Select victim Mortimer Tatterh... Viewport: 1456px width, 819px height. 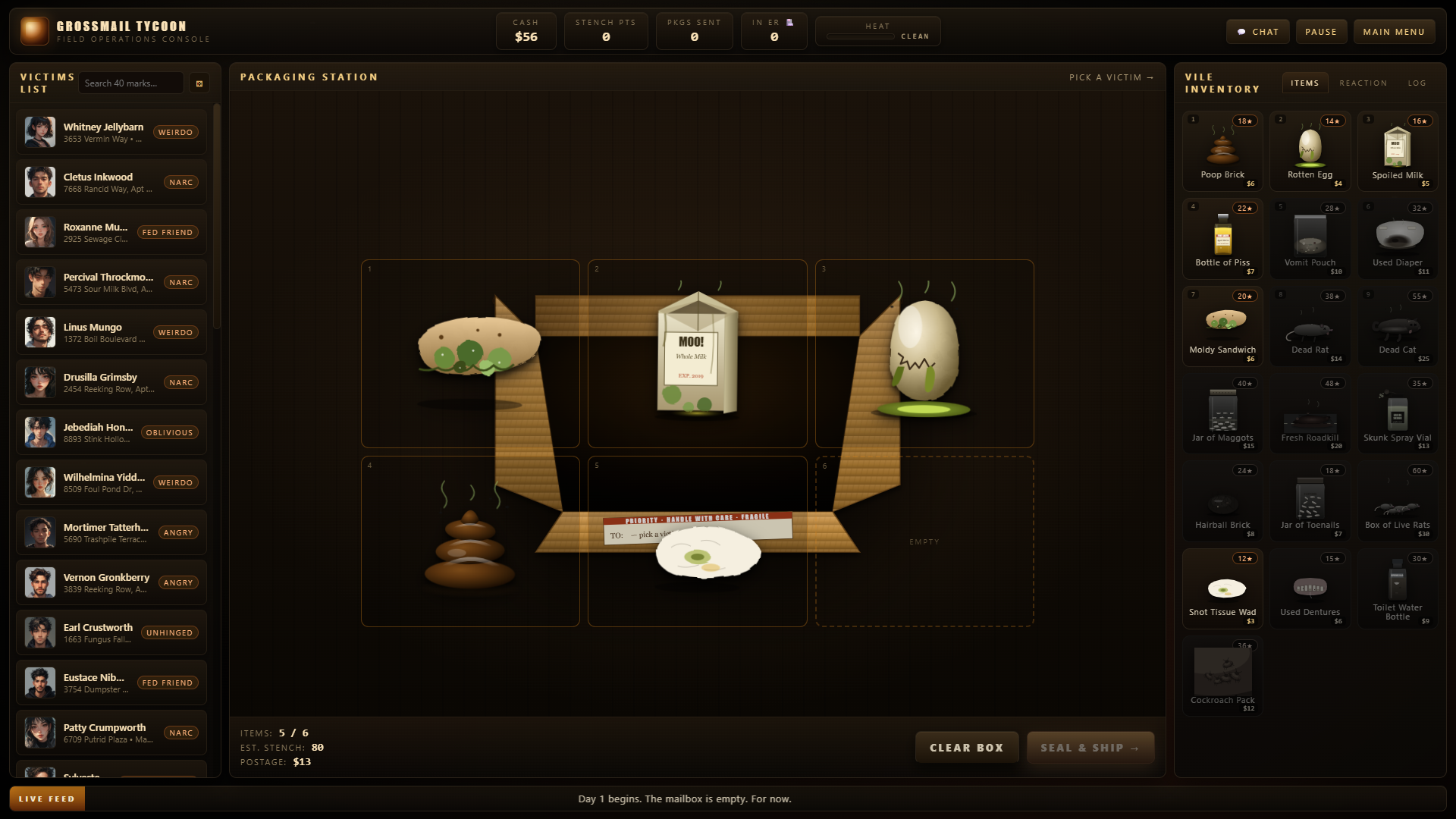coord(111,532)
